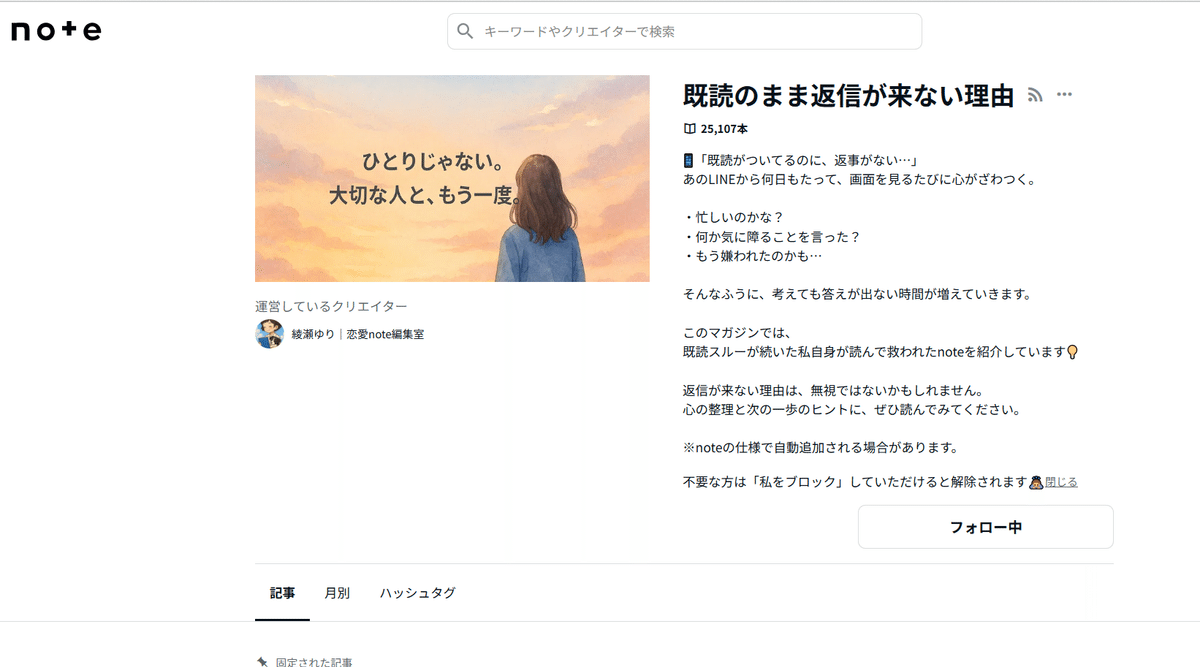Image resolution: width=1200 pixels, height=667 pixels.
Task: Click the 閉じる link to dismiss the notice
Action: tap(1062, 481)
